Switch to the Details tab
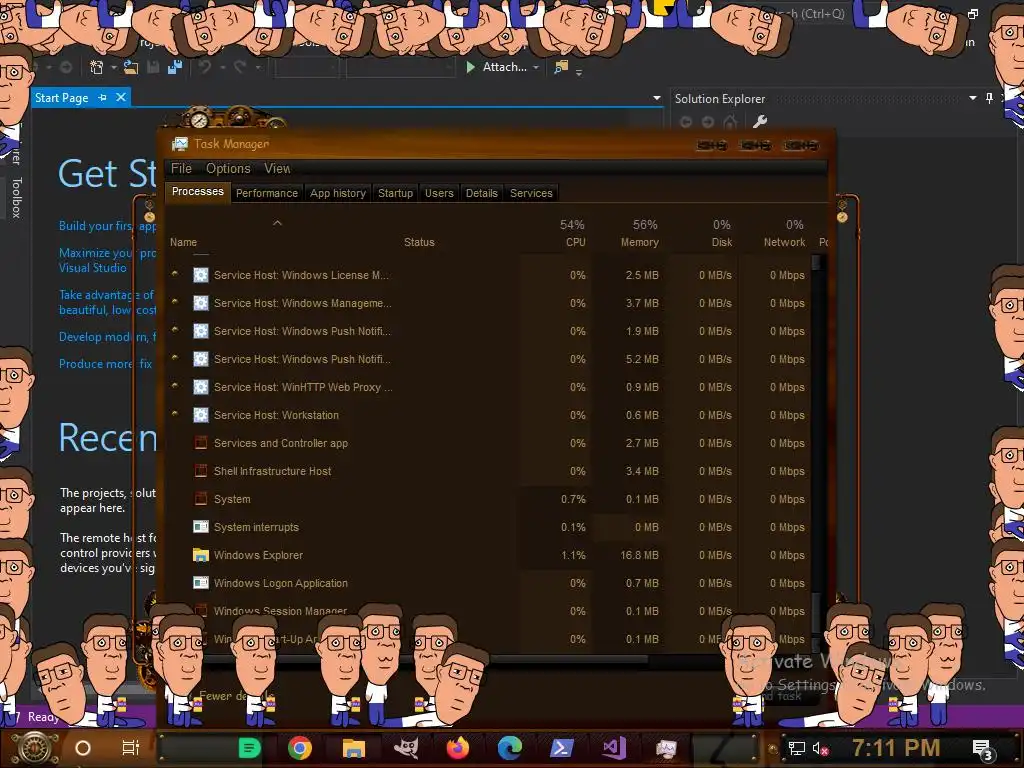The image size is (1024, 768). [481, 193]
